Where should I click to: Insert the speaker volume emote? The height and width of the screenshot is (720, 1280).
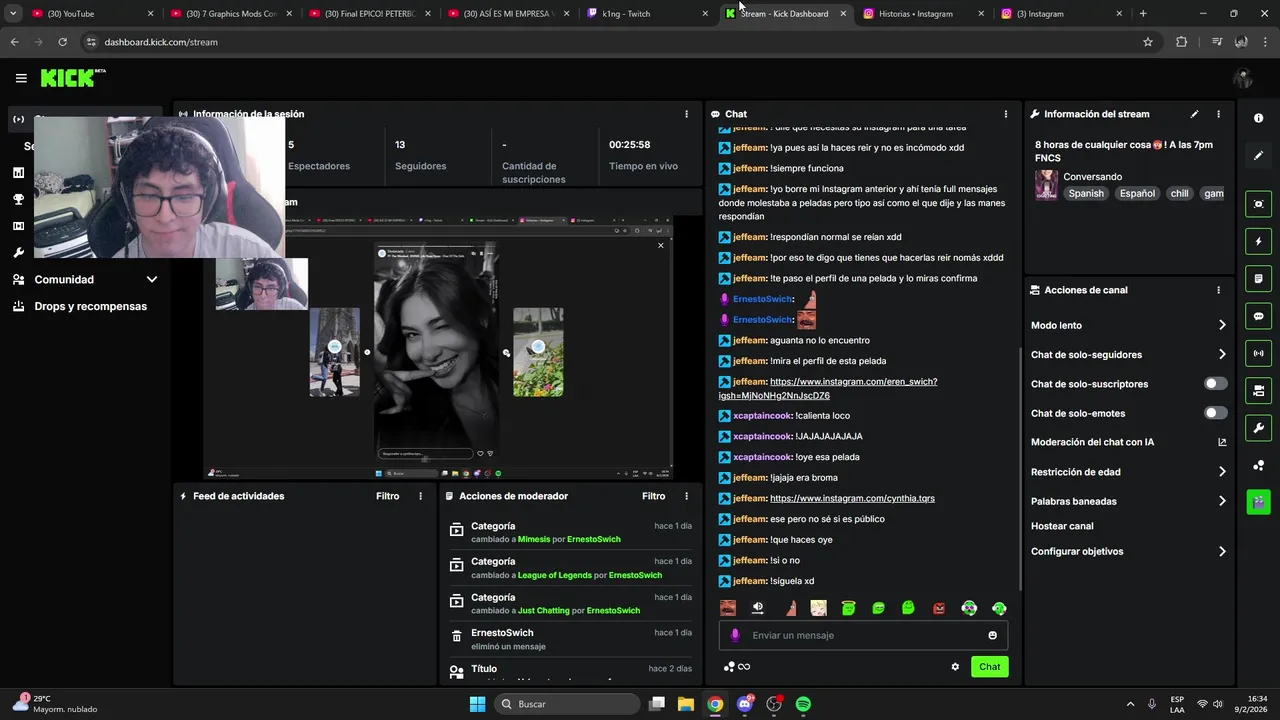758,607
